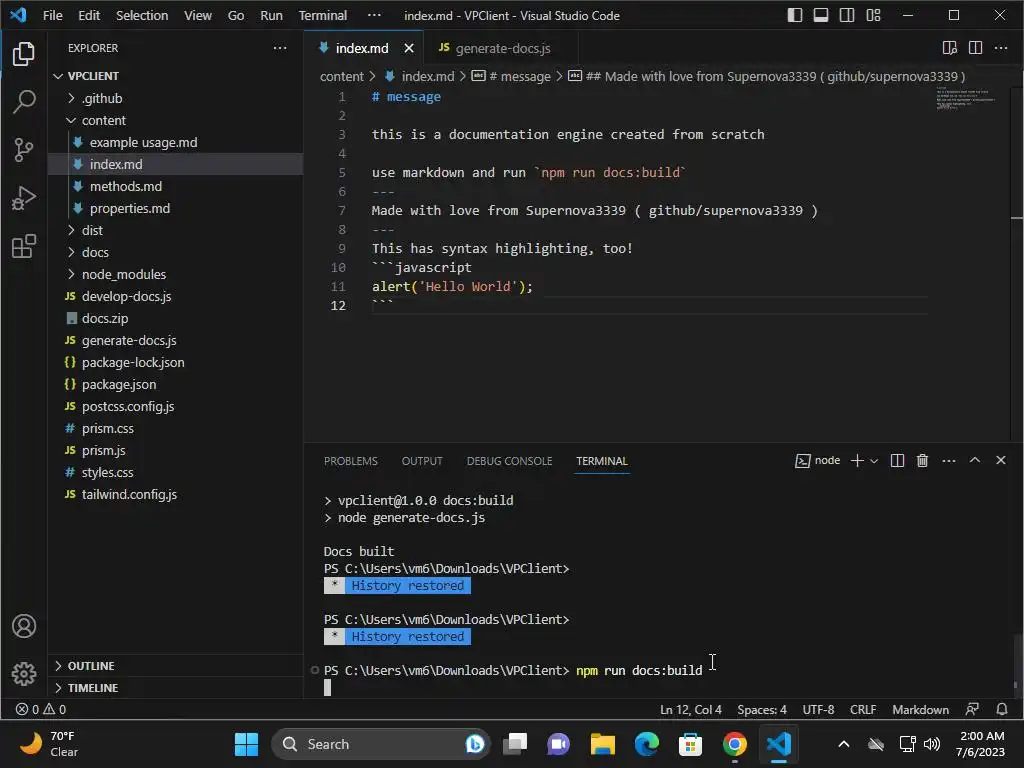Viewport: 1024px width, 768px height.
Task: Open Chrome from the Windows taskbar
Action: click(x=734, y=744)
